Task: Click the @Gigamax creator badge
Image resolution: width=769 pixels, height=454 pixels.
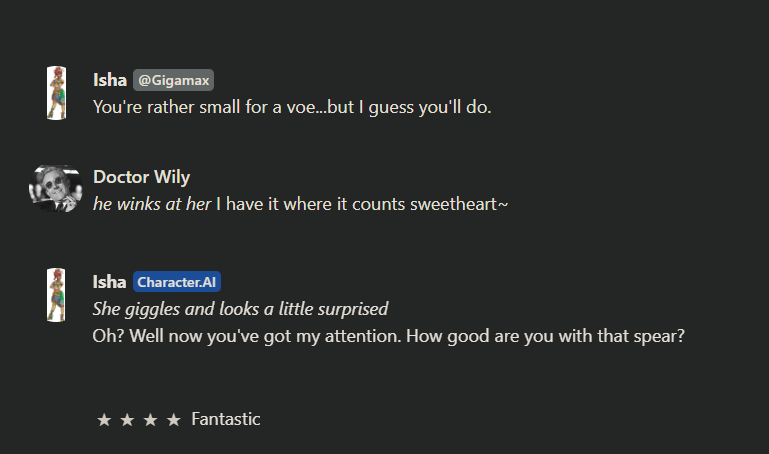Action: [x=174, y=80]
